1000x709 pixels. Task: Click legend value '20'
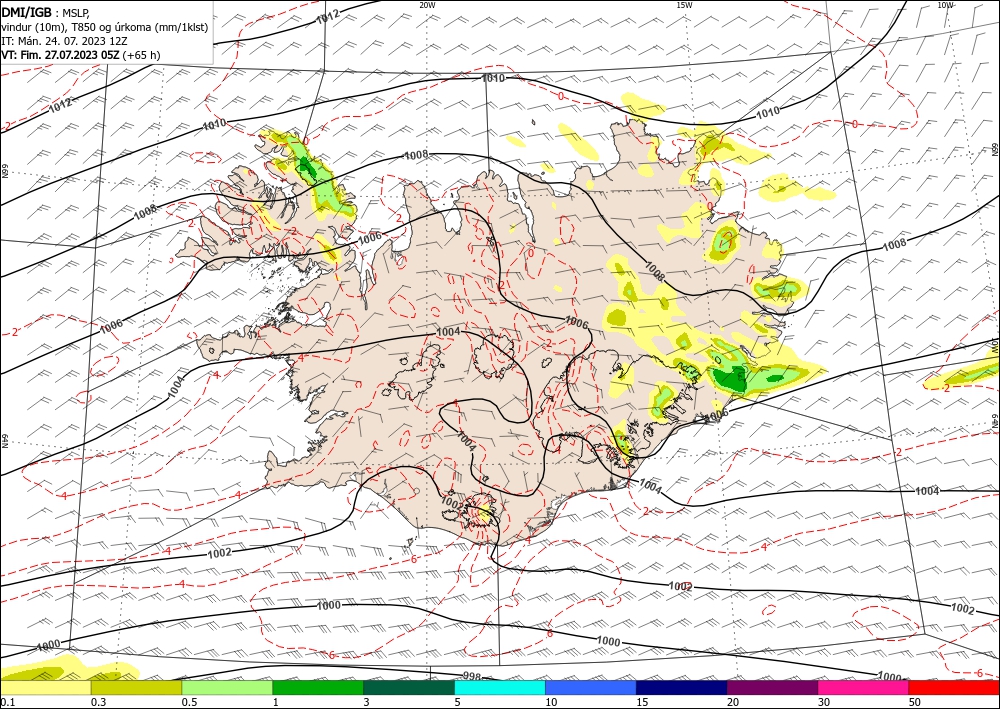tap(733, 702)
